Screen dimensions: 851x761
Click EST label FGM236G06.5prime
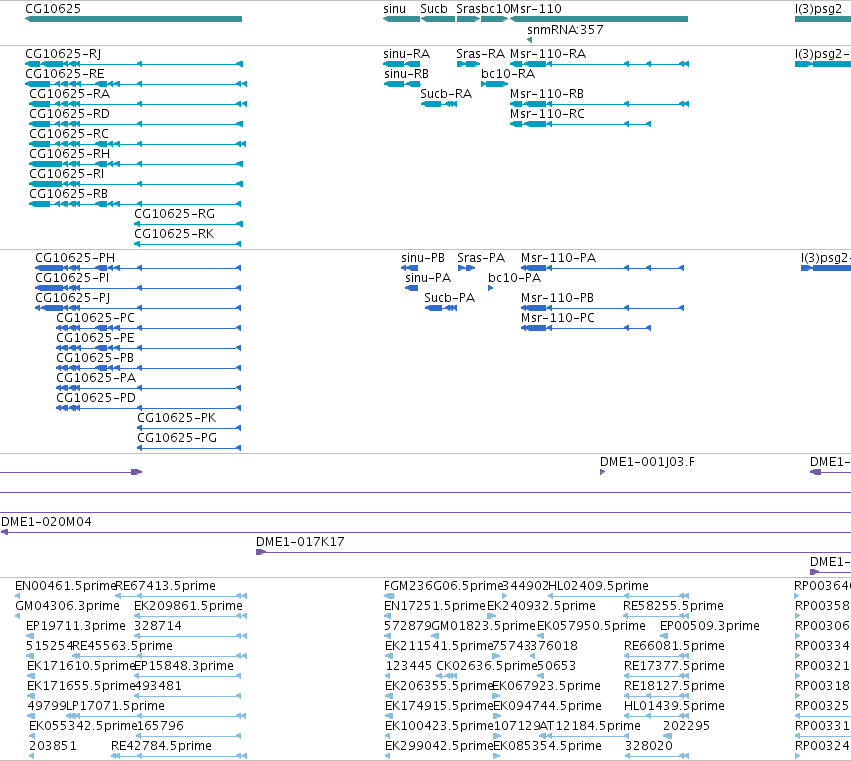coord(444,586)
